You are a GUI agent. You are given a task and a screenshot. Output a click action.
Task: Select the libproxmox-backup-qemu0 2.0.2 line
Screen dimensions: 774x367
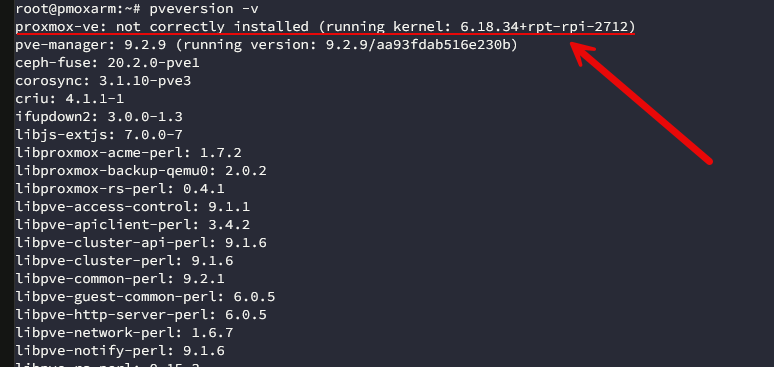click(141, 171)
